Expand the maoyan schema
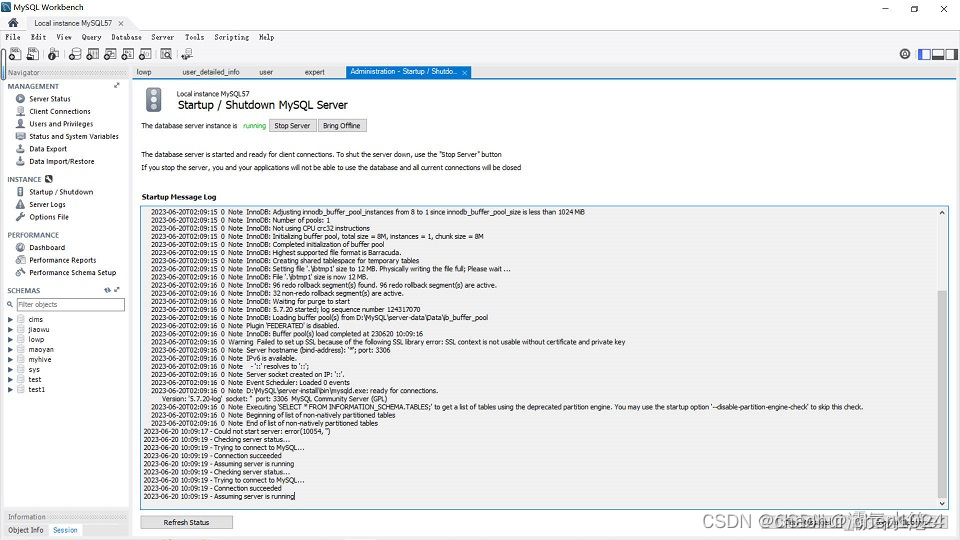 pyautogui.click(x=10, y=350)
